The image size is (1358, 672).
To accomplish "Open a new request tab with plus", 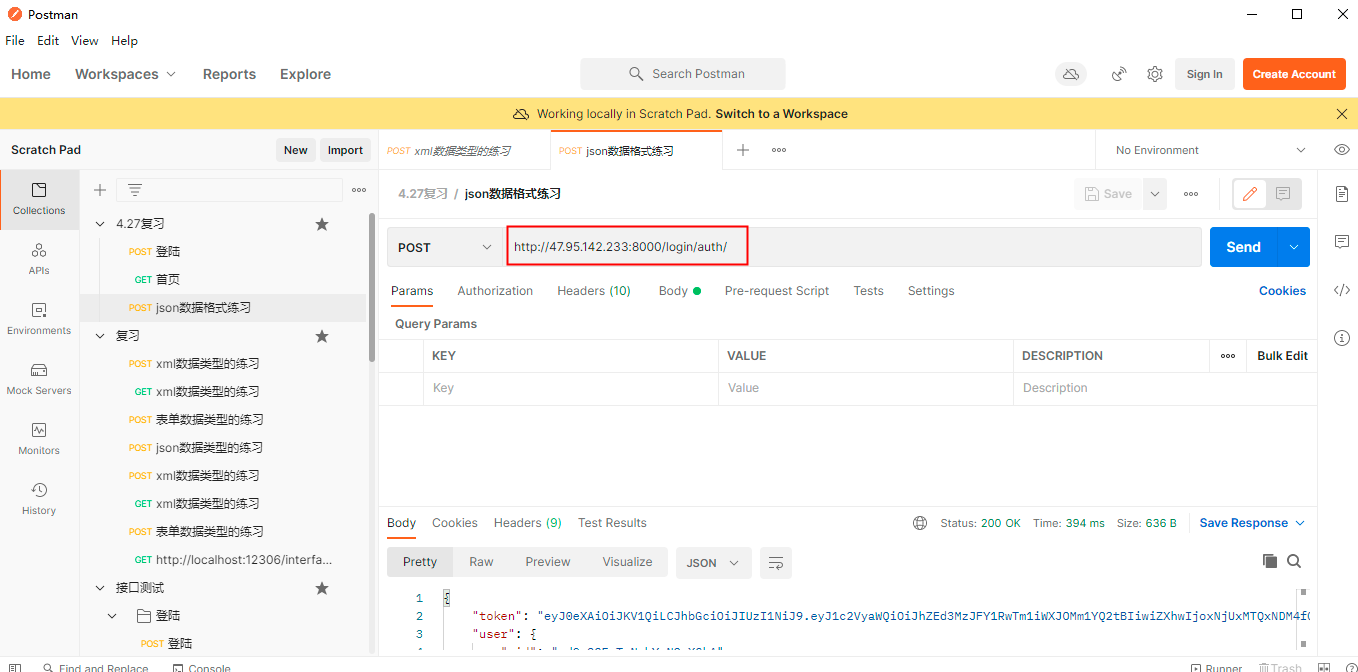I will click(743, 150).
